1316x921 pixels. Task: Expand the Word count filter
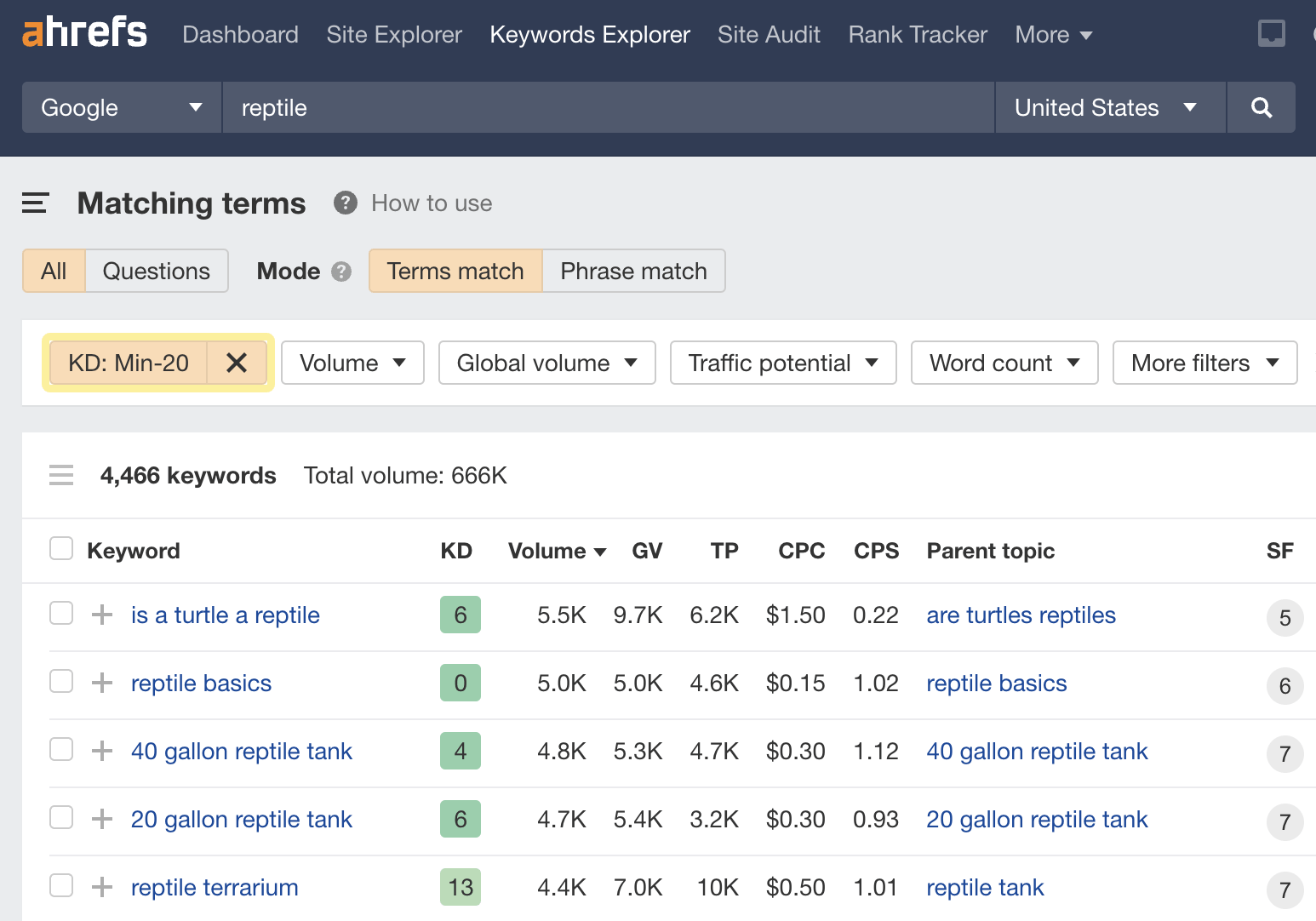click(1004, 363)
